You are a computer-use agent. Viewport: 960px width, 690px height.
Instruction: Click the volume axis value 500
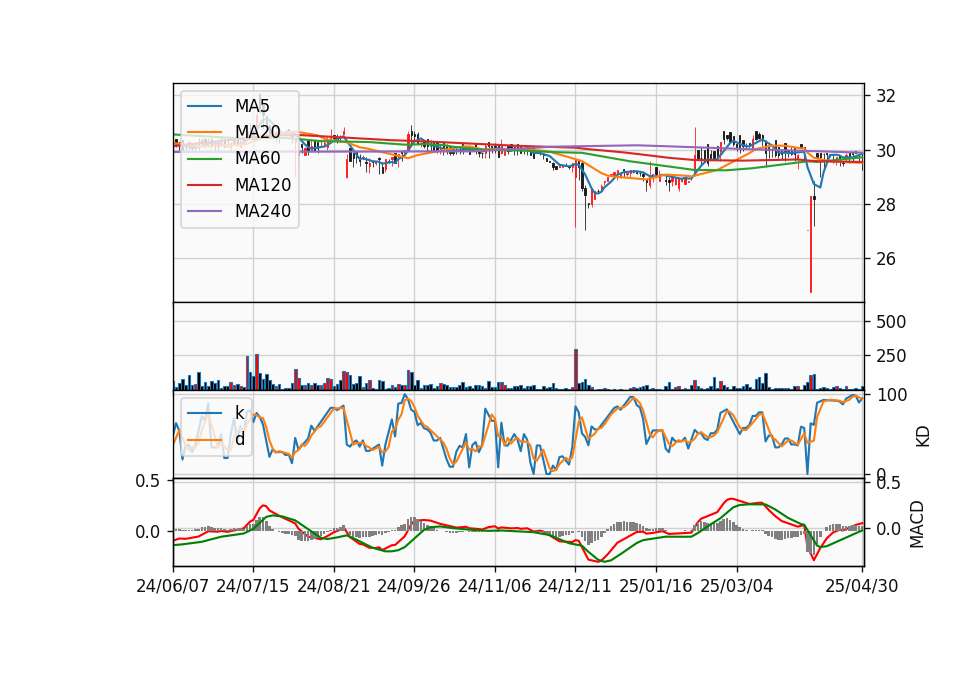(891, 321)
